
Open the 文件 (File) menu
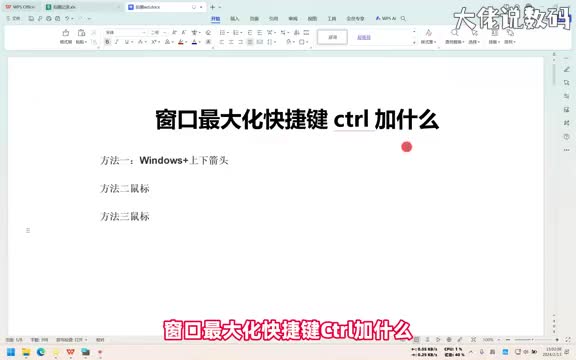(13, 18)
